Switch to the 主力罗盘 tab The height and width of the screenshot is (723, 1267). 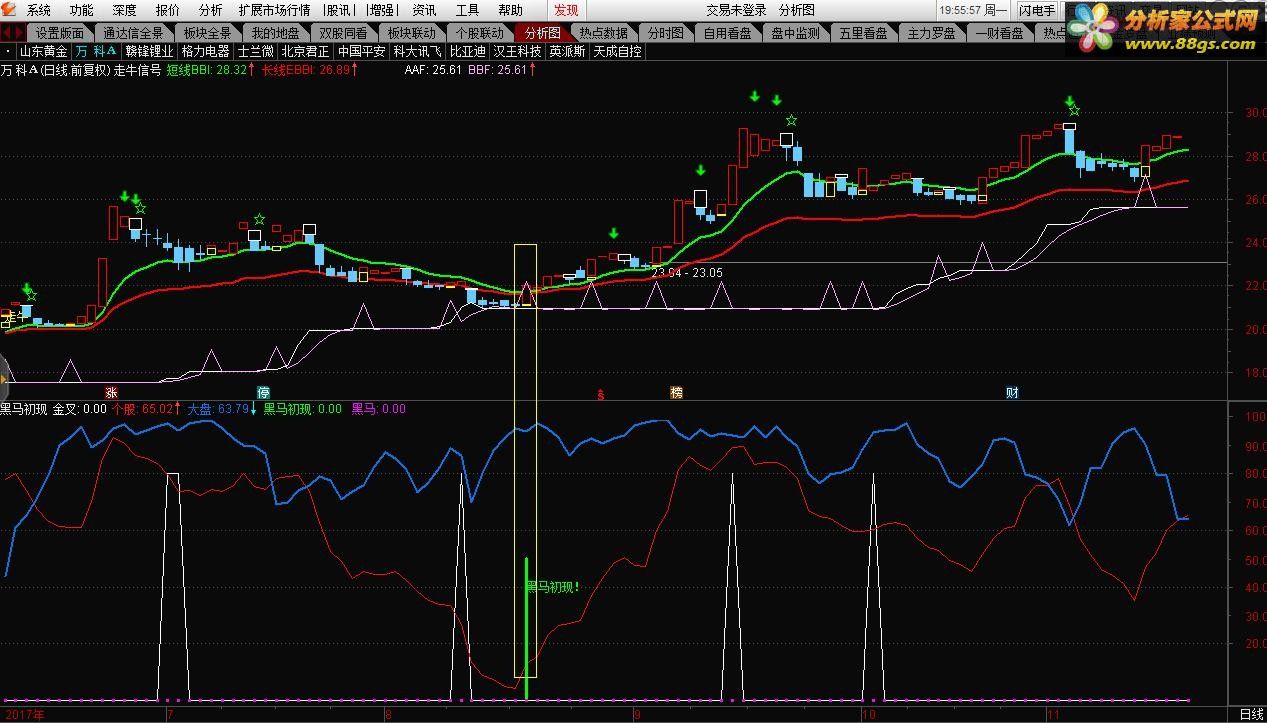point(931,33)
